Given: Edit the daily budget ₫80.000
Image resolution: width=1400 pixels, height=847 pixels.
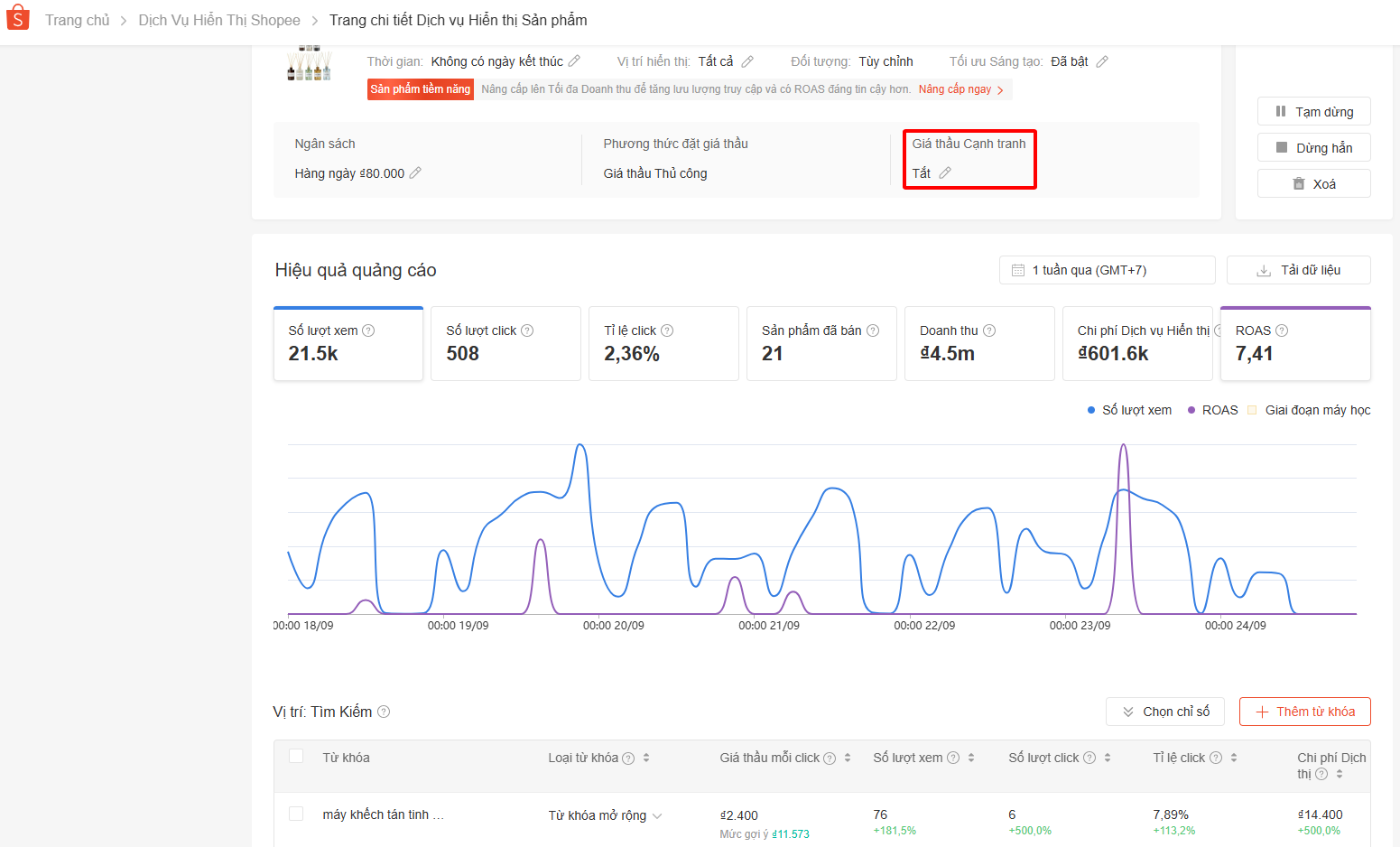Looking at the screenshot, I should [x=415, y=173].
